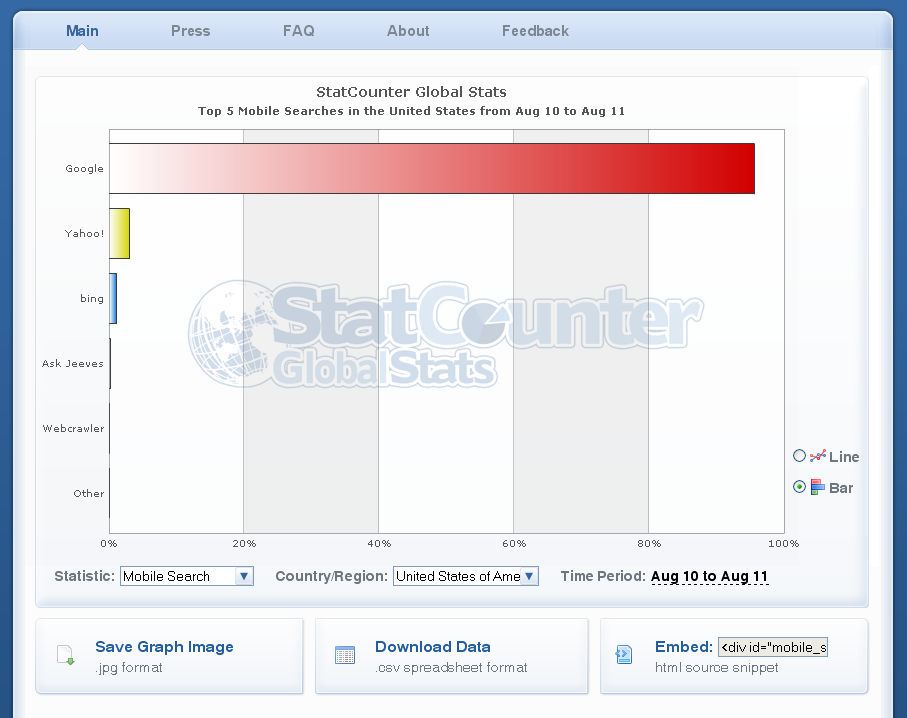Select the Line chart radio button

coord(799,456)
